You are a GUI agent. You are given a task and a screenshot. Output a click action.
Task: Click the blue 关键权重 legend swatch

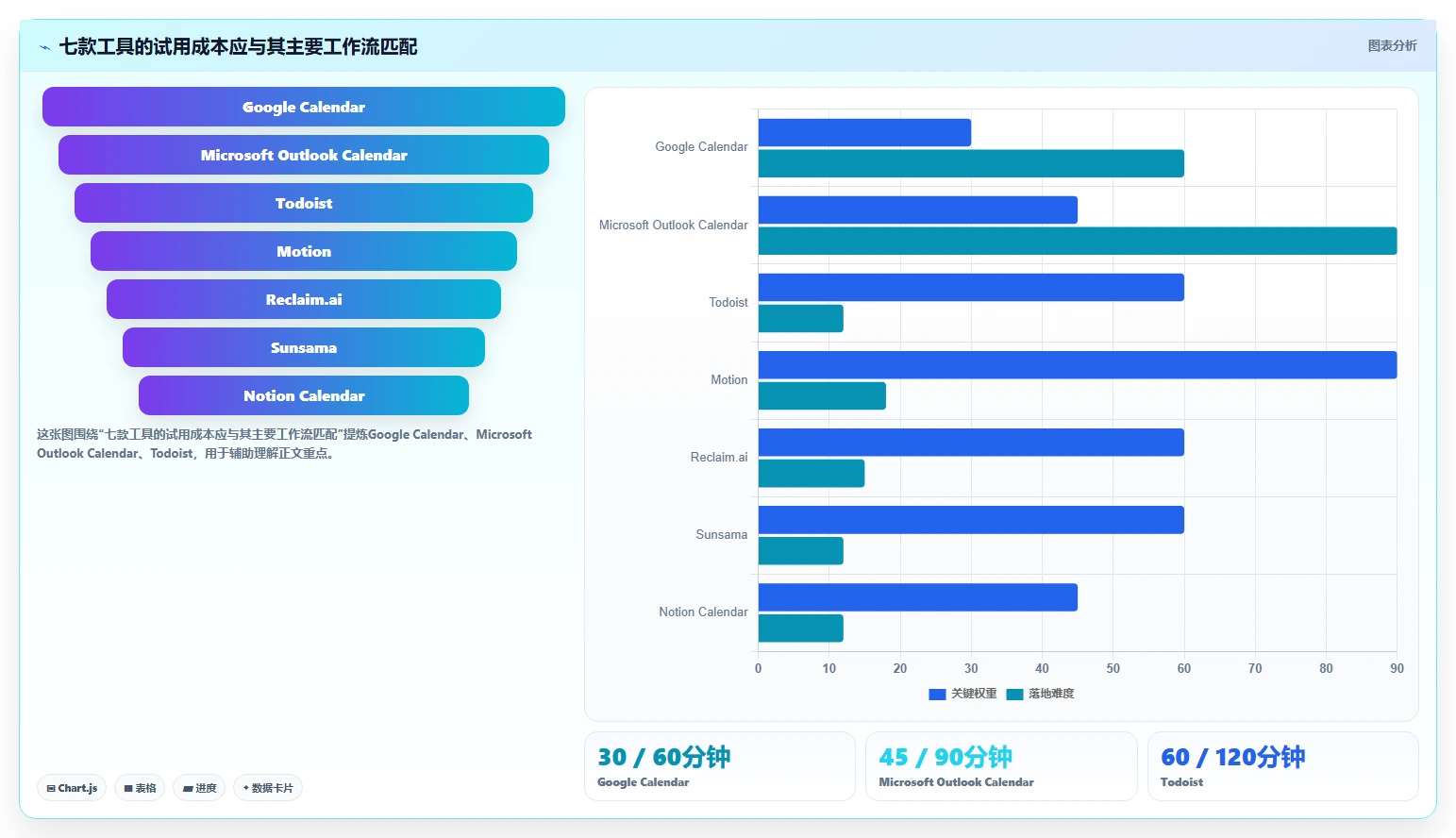[937, 695]
